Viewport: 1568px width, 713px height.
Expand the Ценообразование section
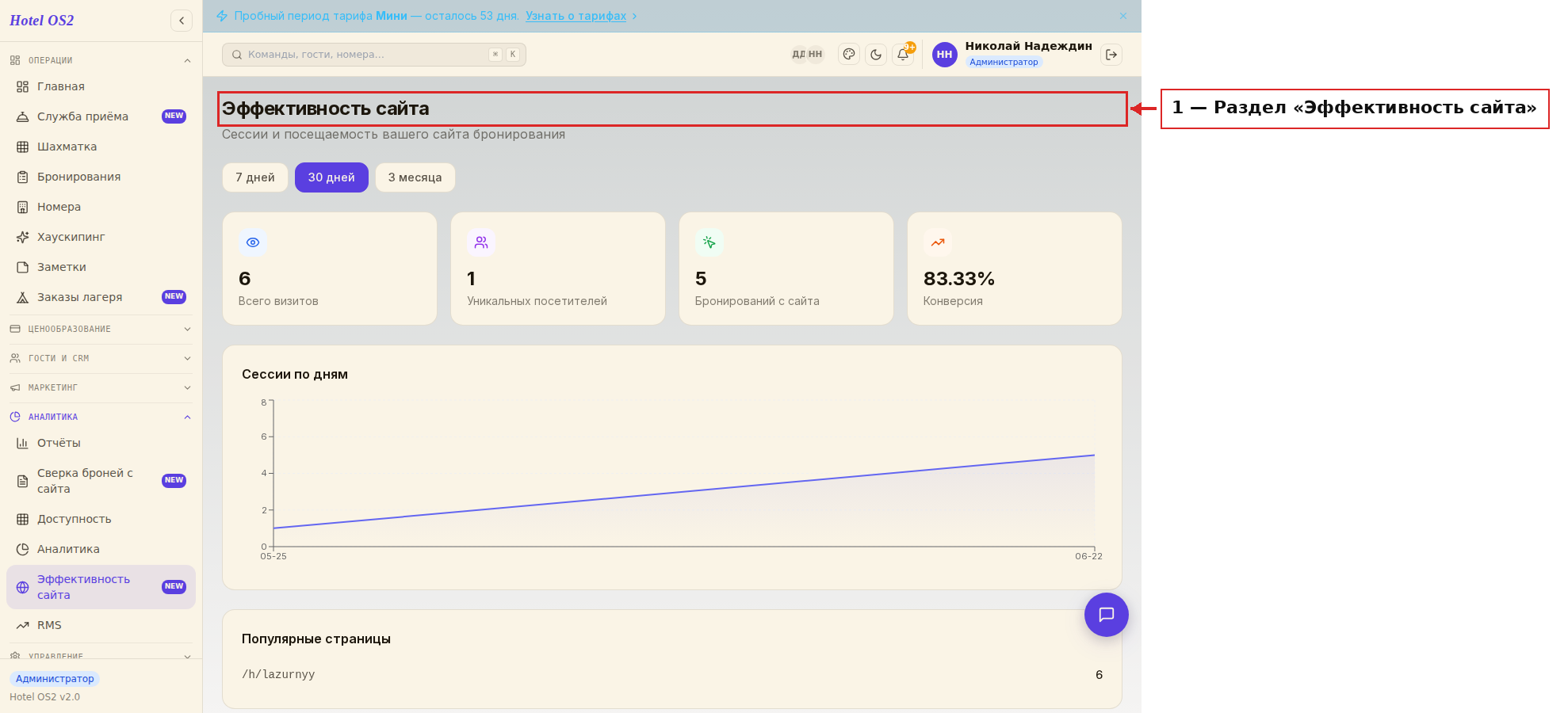101,329
